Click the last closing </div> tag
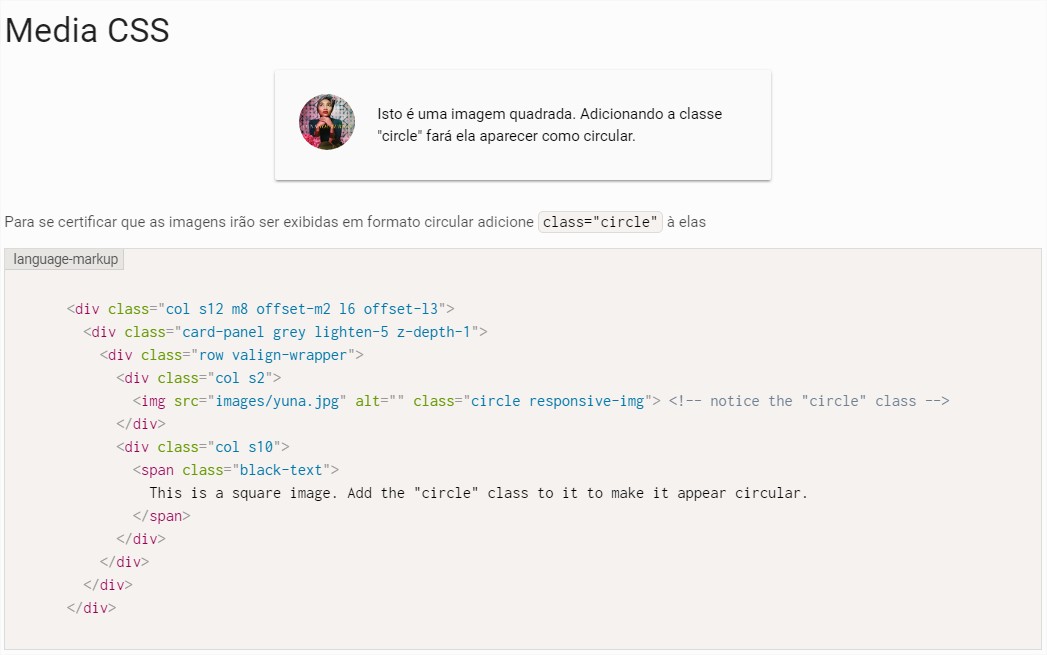Image resolution: width=1047 pixels, height=655 pixels. pyautogui.click(x=91, y=608)
